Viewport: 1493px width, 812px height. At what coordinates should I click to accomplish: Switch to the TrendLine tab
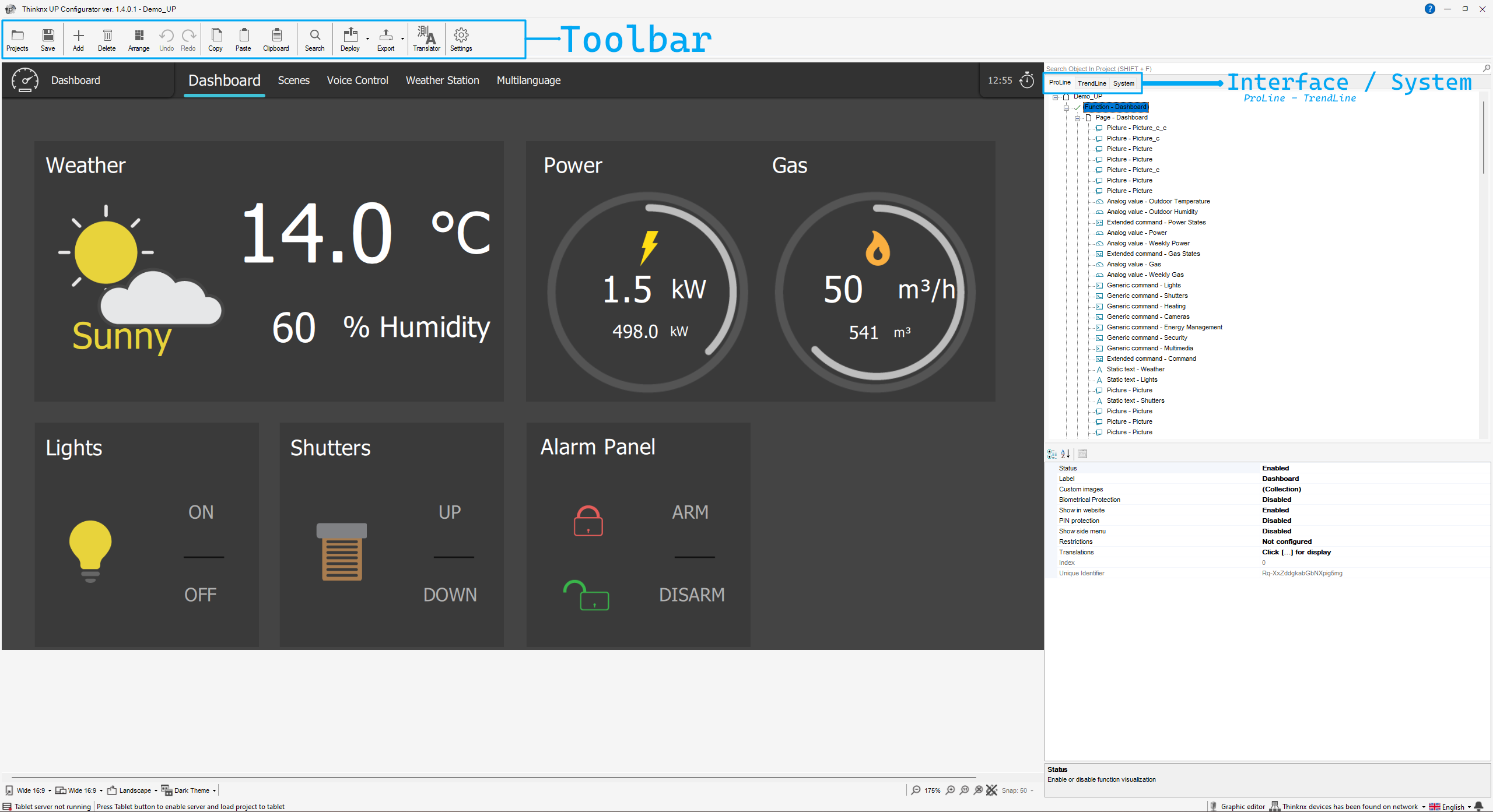click(x=1092, y=83)
